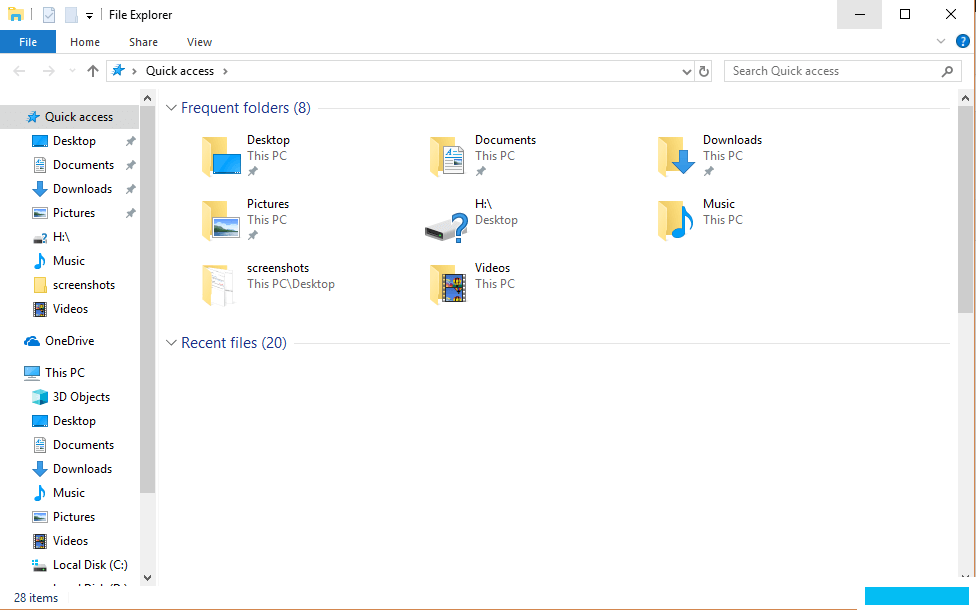The image size is (976, 610).
Task: Click the Properties quick access toolbar icon
Action: [x=49, y=14]
